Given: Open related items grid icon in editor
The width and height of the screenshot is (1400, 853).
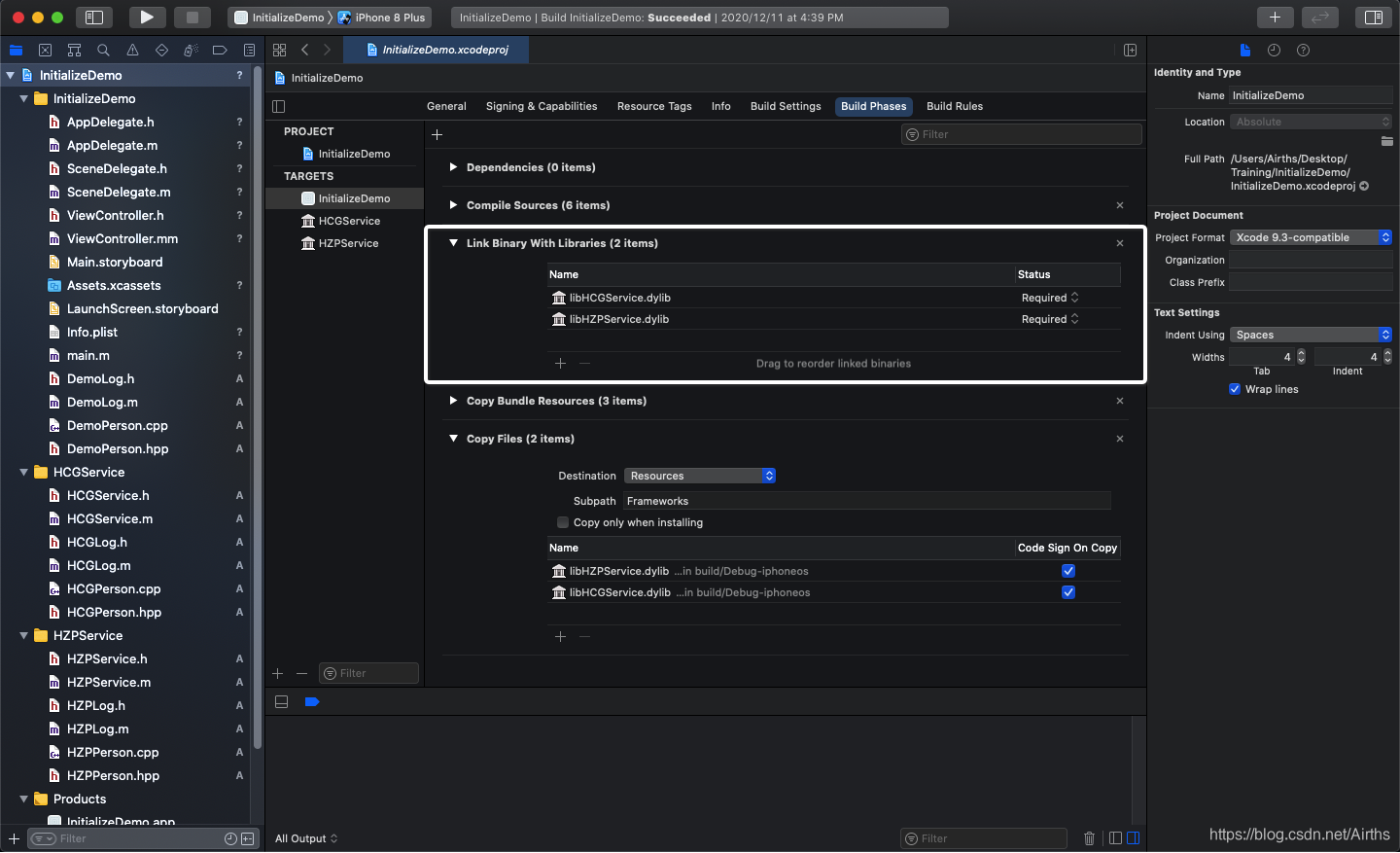Looking at the screenshot, I should (x=279, y=50).
